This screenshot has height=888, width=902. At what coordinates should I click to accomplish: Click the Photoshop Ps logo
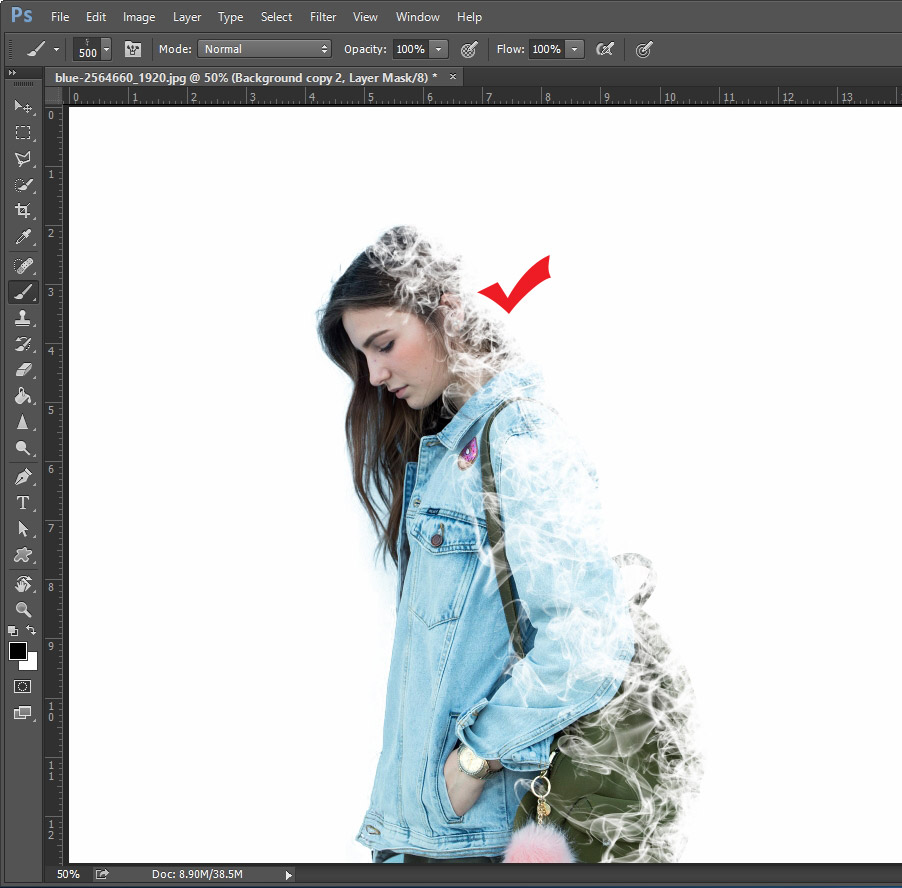click(22, 15)
